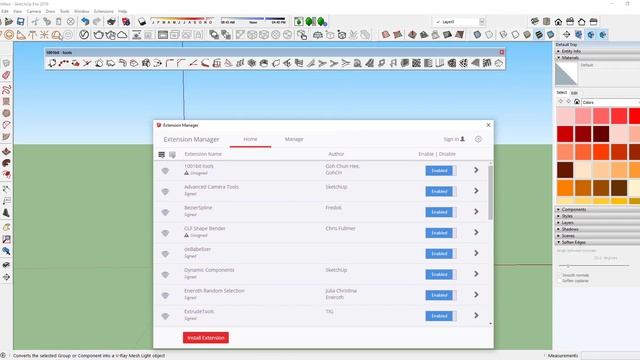Expand details arrow for CLF Shape Bender

point(476,232)
